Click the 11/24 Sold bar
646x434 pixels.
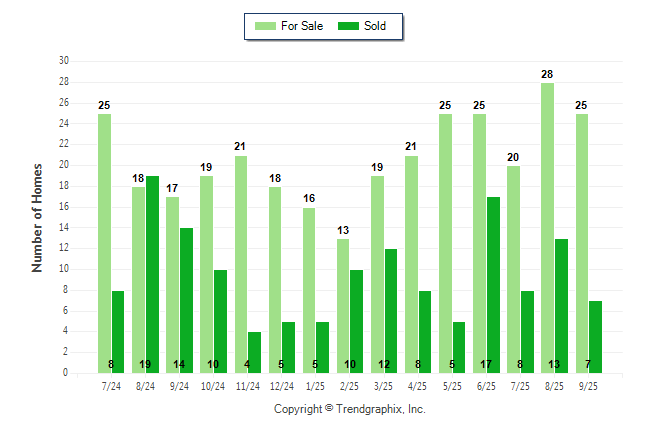tap(255, 352)
